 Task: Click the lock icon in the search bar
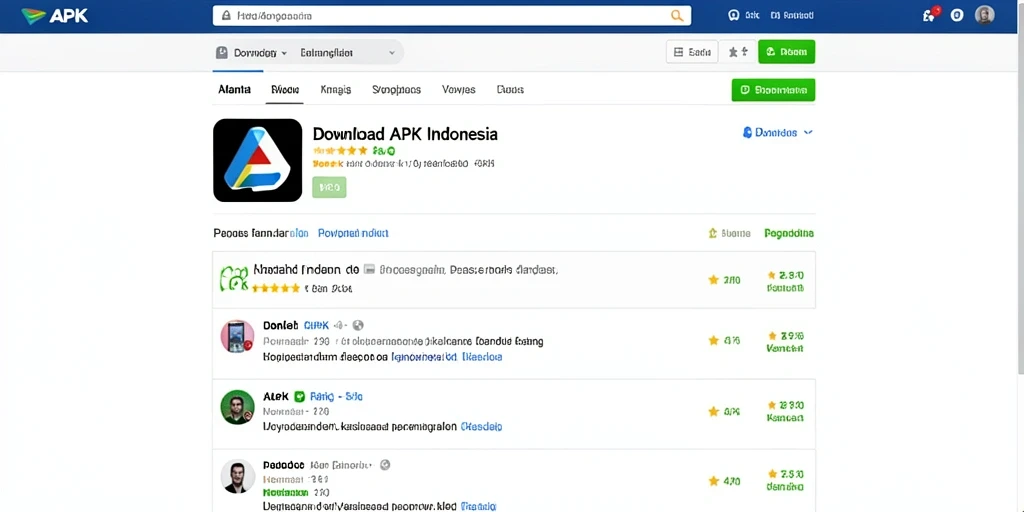226,16
